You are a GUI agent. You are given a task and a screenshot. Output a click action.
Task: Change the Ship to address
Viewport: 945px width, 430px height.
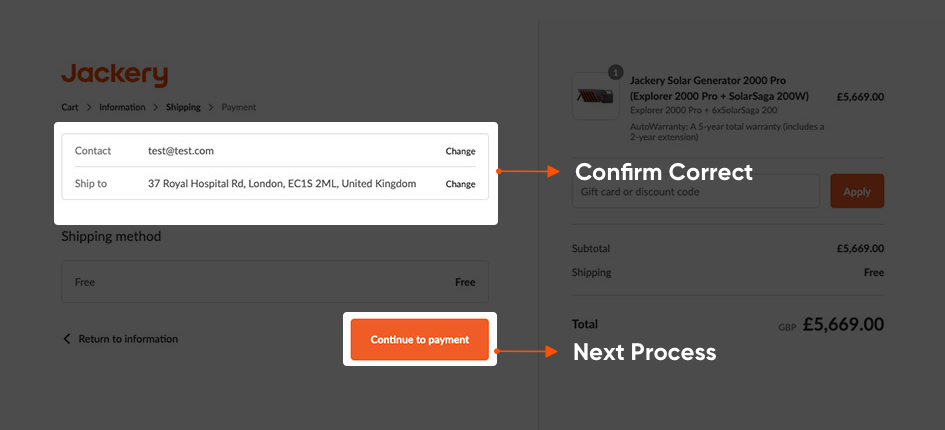coord(460,184)
